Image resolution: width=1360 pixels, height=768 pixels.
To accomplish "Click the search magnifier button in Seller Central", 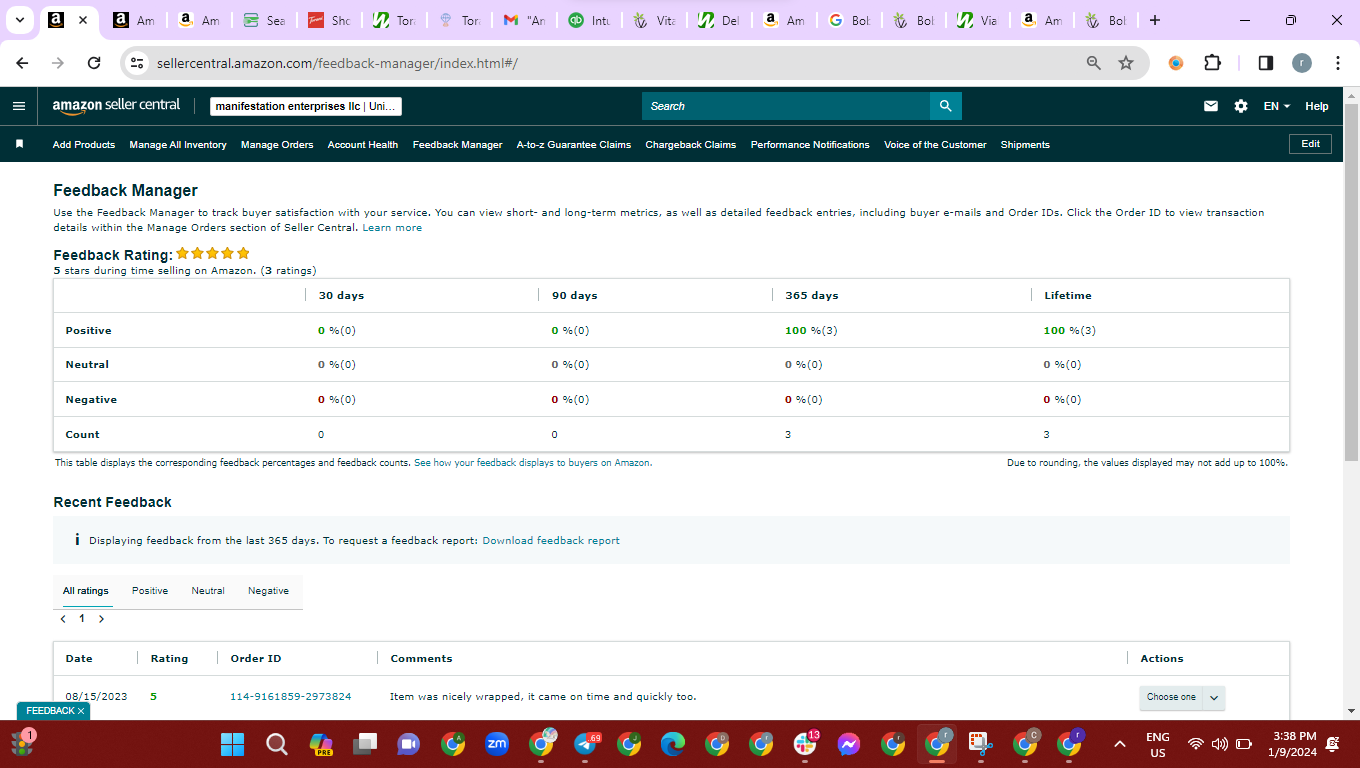I will click(x=945, y=106).
